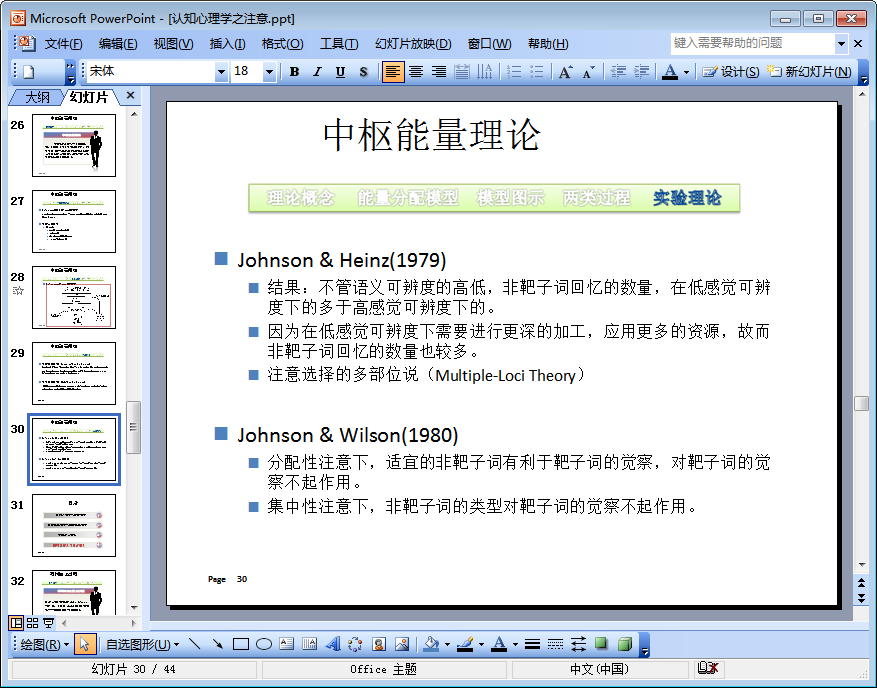Select the object pointer arrow tool

point(84,644)
